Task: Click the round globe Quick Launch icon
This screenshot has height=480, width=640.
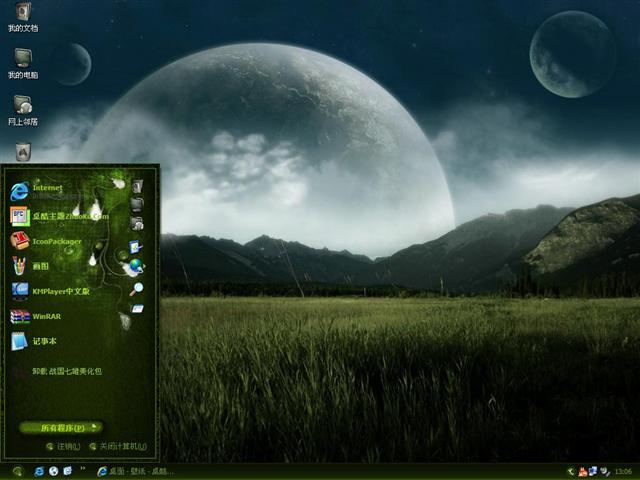Action: coord(53,471)
